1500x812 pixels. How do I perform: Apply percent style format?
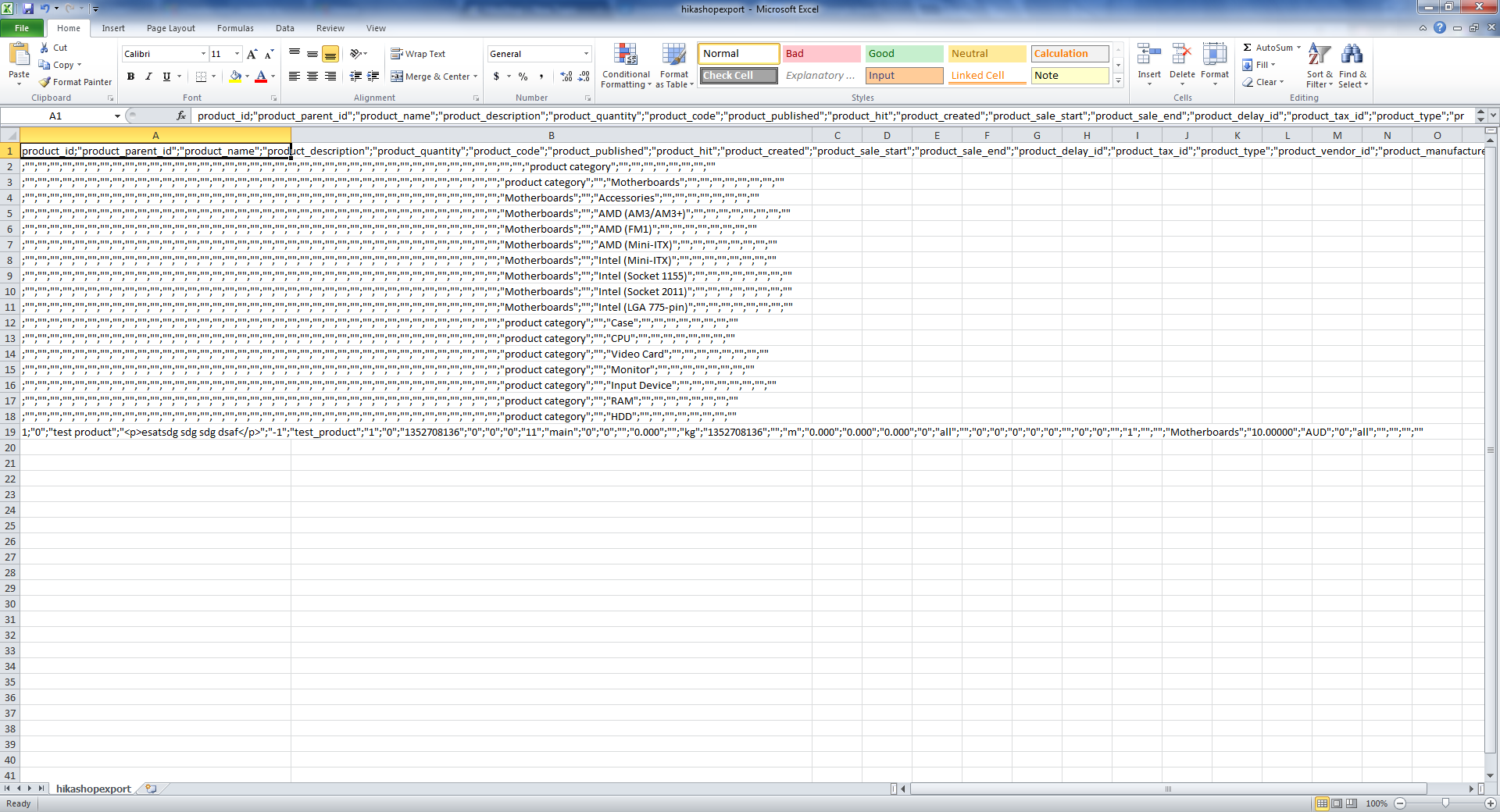point(523,77)
